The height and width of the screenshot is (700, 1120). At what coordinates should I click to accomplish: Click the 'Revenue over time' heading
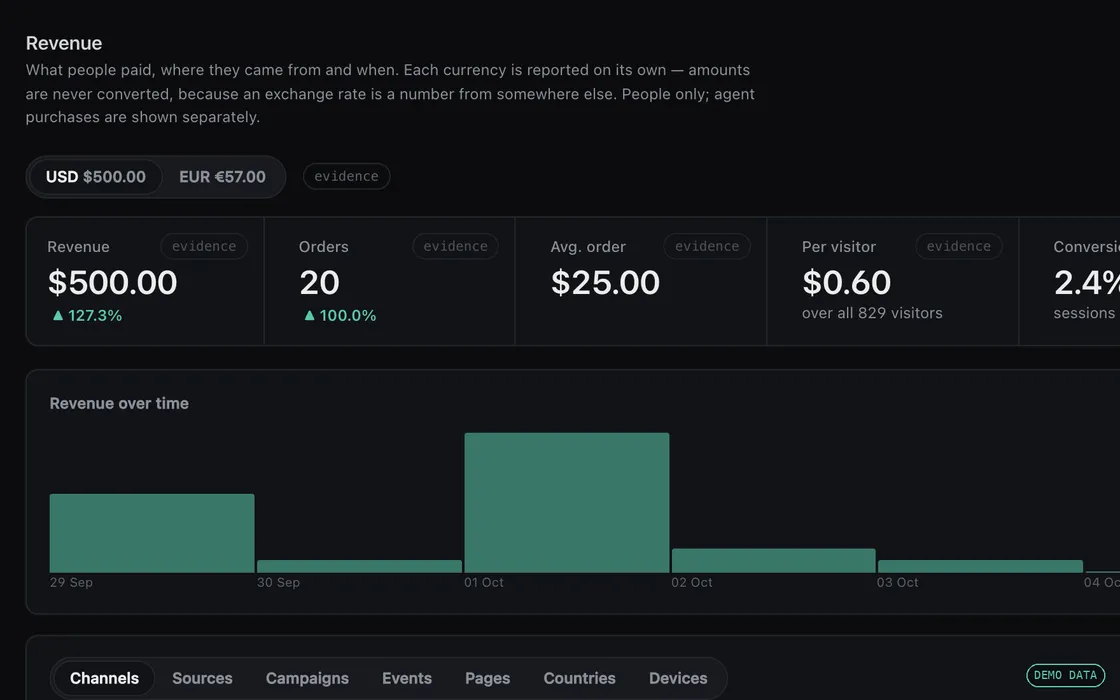pos(119,404)
